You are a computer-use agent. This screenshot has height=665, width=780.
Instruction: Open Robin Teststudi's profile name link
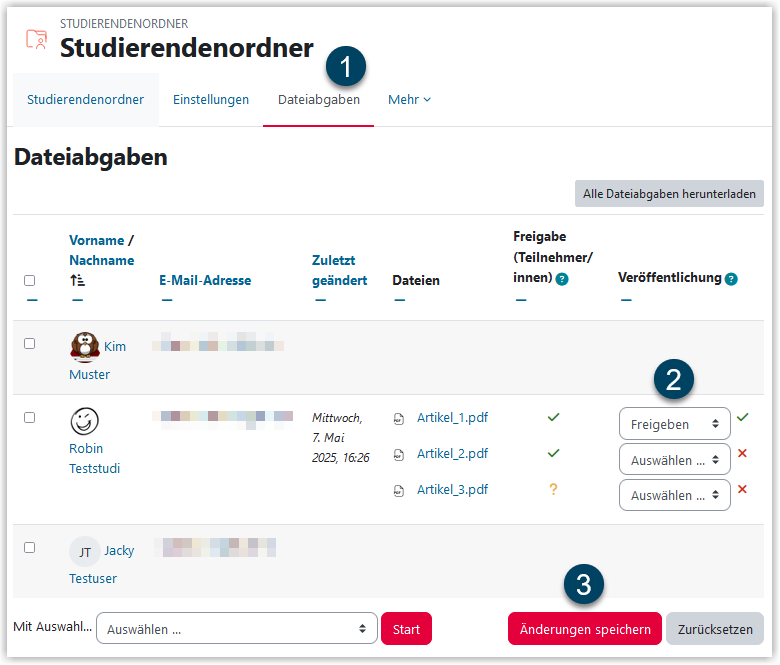click(95, 459)
